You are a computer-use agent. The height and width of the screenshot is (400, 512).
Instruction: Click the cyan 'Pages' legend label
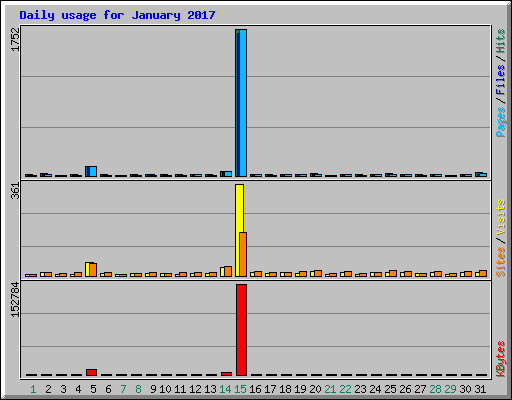501,122
